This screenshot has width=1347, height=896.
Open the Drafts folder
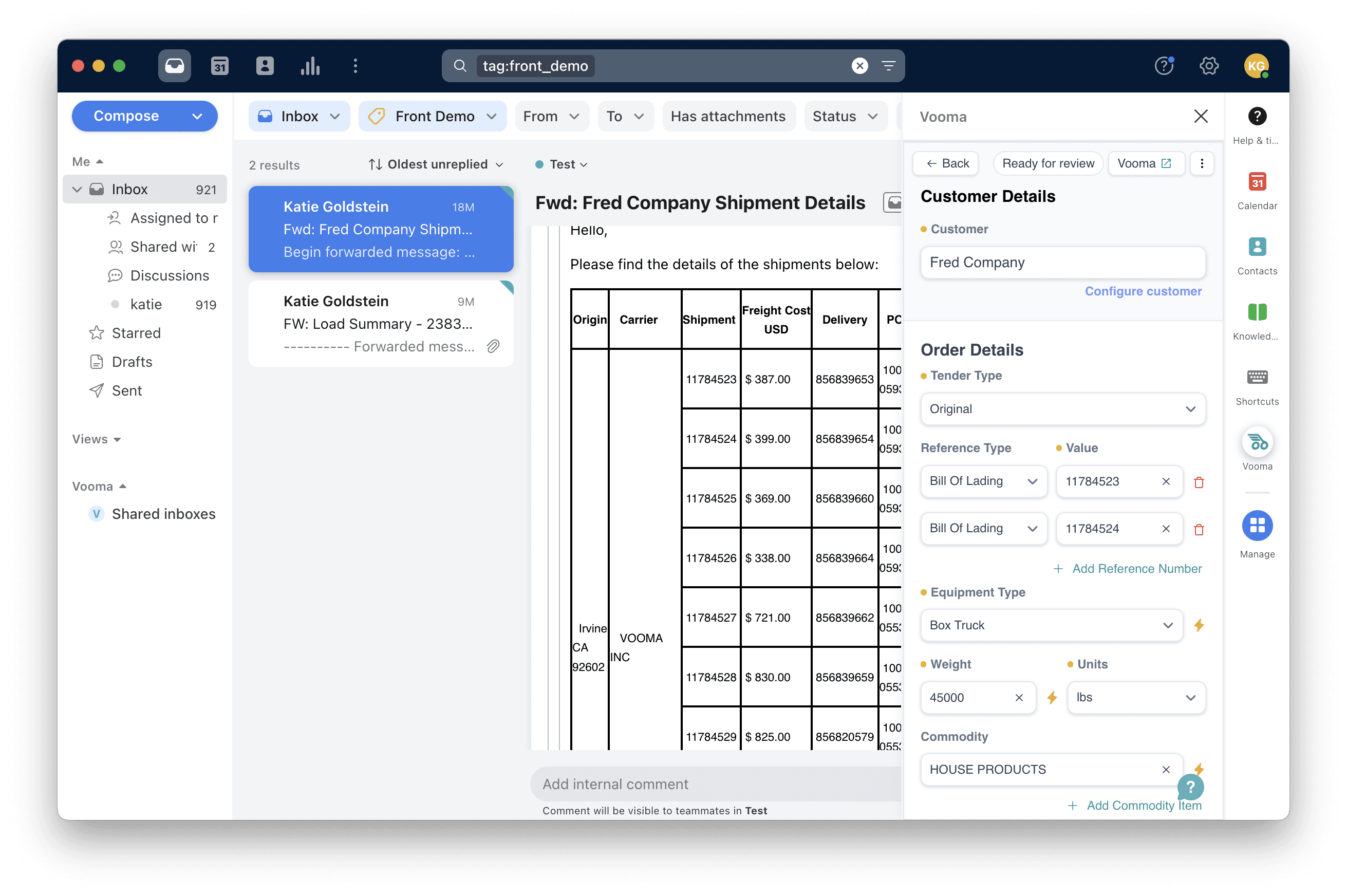click(x=121, y=362)
